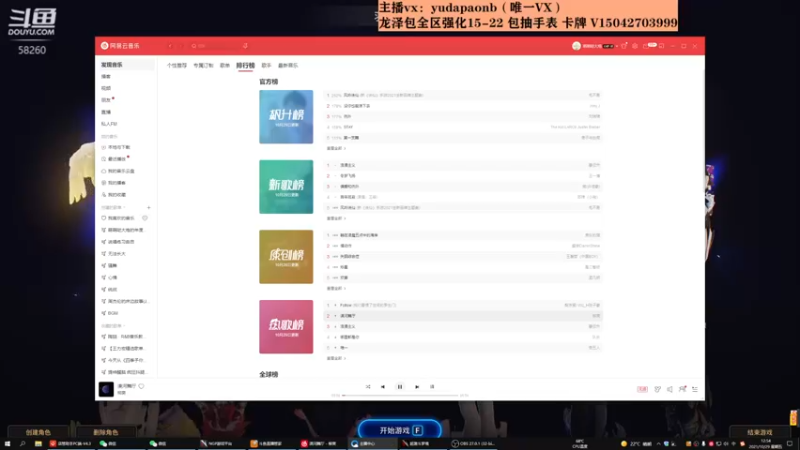Go back with the header back arrow
Image resolution: width=800 pixels, height=450 pixels.
(x=170, y=46)
